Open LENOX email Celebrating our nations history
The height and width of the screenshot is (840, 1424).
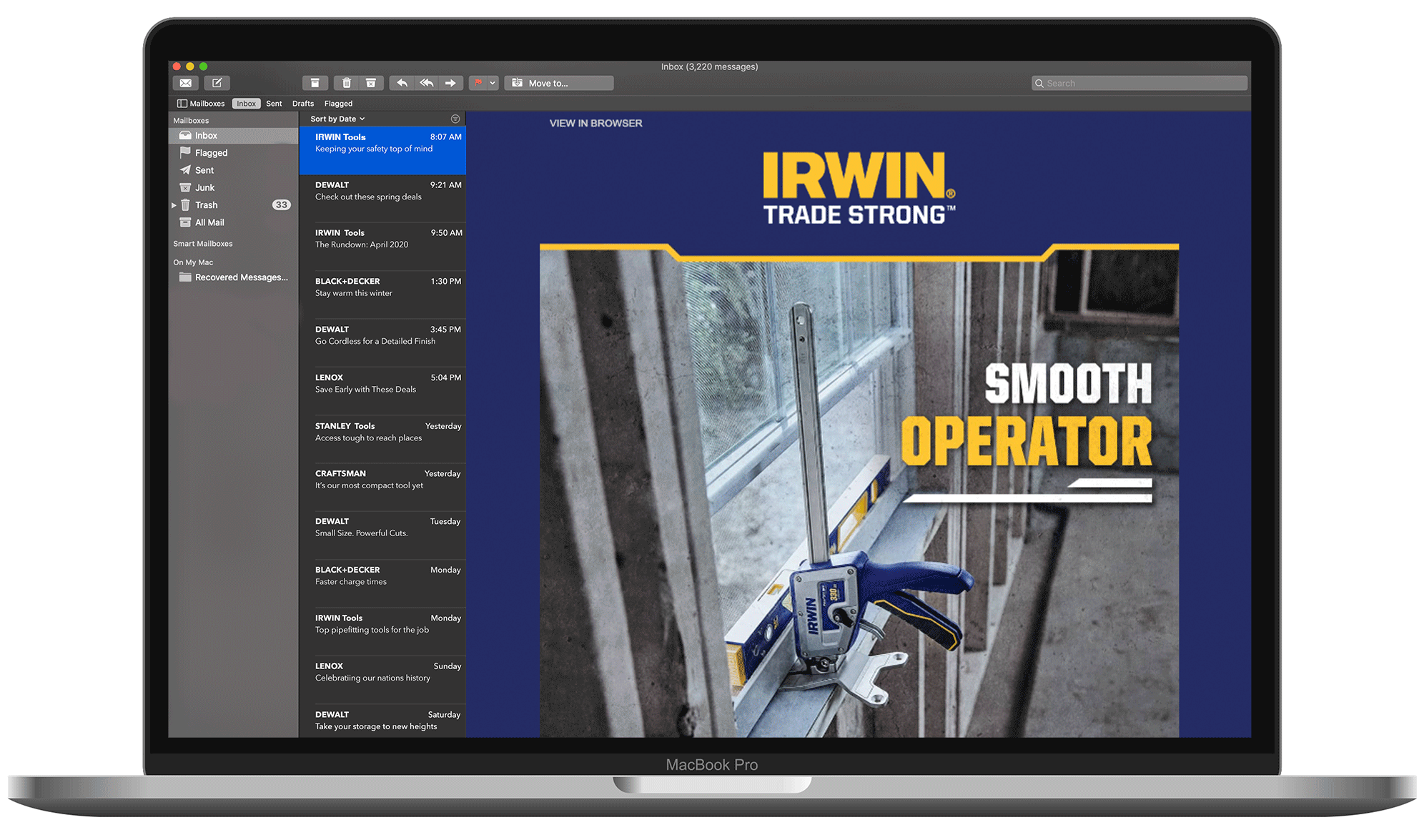click(x=382, y=679)
